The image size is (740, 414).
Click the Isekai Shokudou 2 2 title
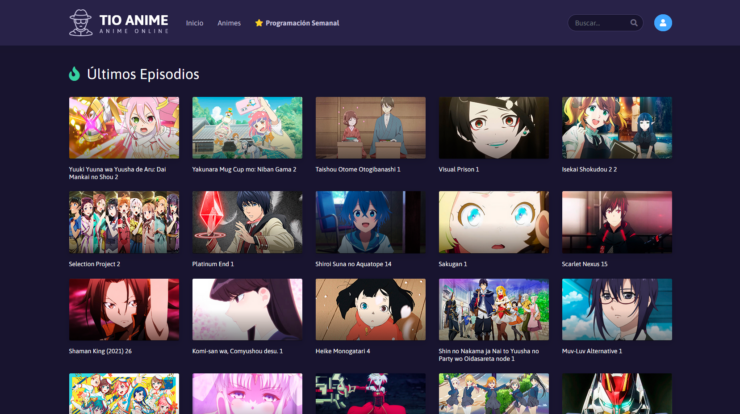point(589,169)
